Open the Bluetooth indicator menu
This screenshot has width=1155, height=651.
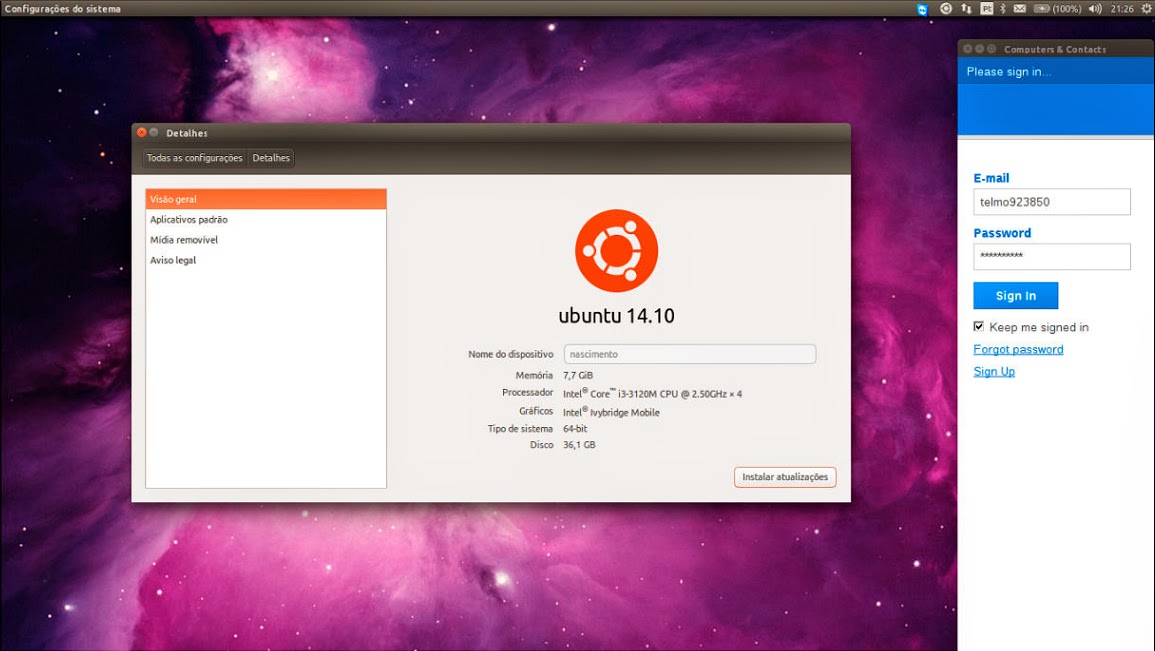[x=1003, y=9]
